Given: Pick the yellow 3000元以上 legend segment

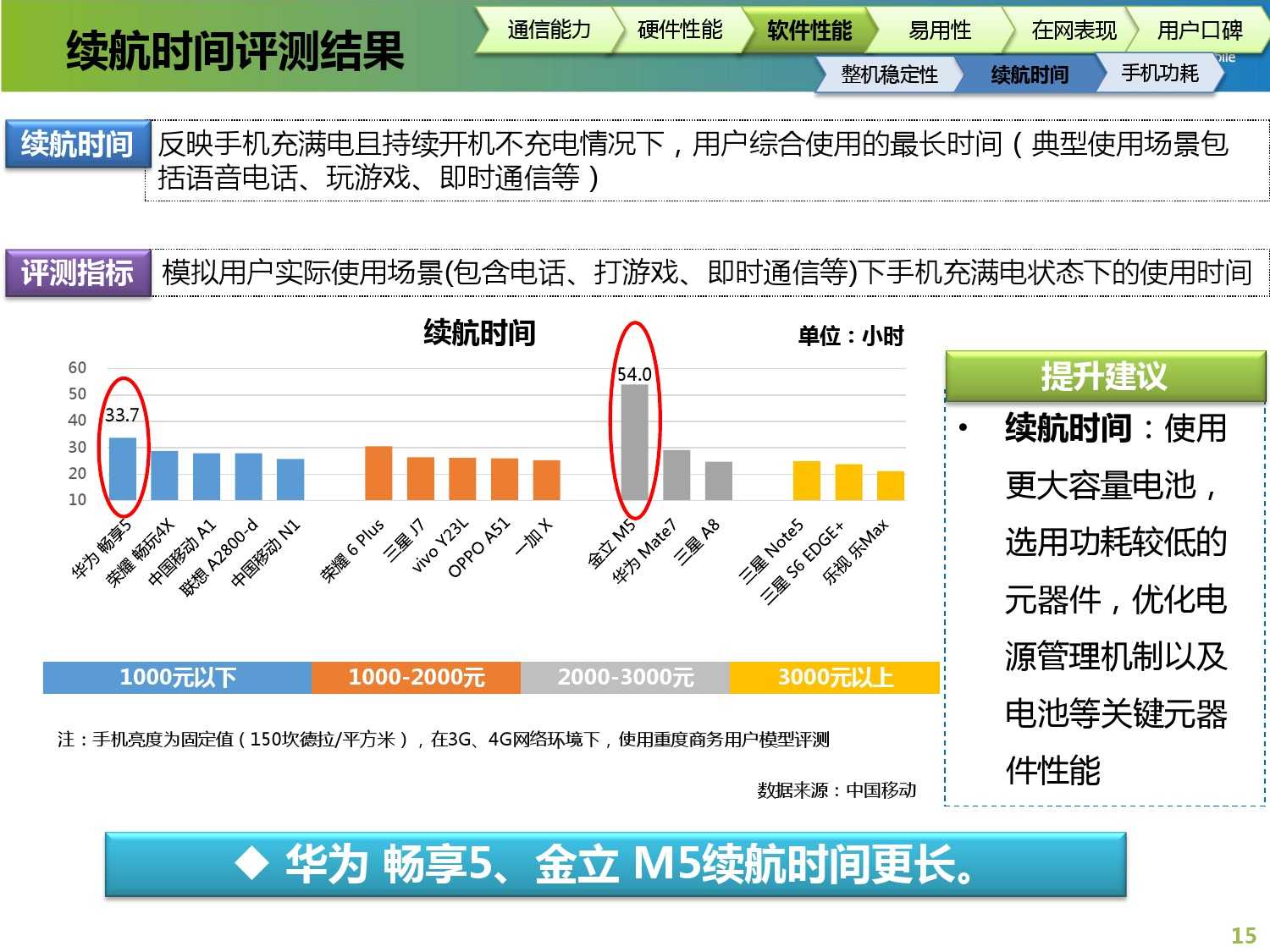Looking at the screenshot, I should (835, 677).
